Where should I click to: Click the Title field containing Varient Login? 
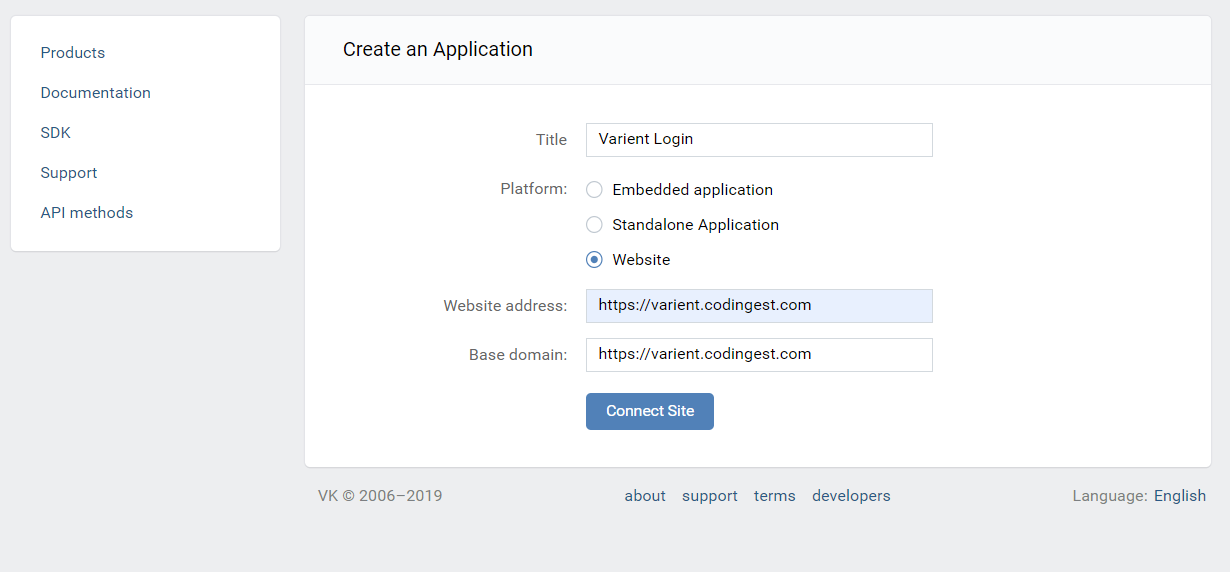point(759,140)
